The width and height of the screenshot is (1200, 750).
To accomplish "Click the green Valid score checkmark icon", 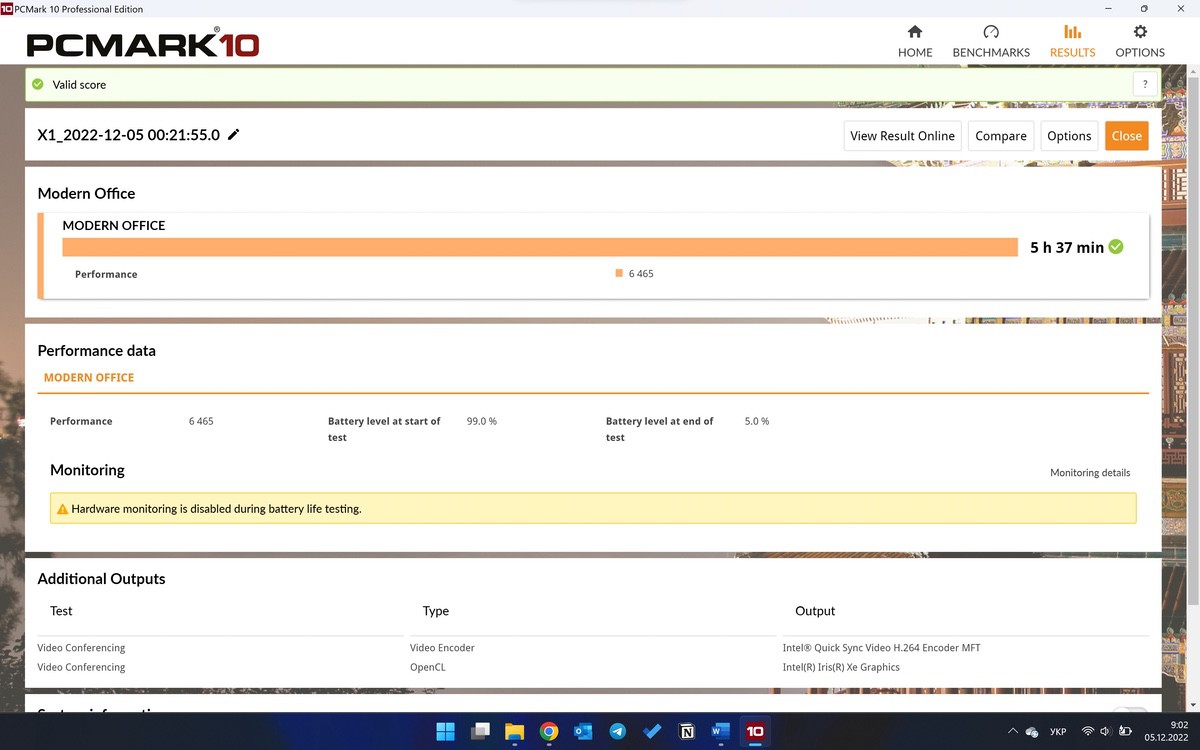I will (x=38, y=85).
